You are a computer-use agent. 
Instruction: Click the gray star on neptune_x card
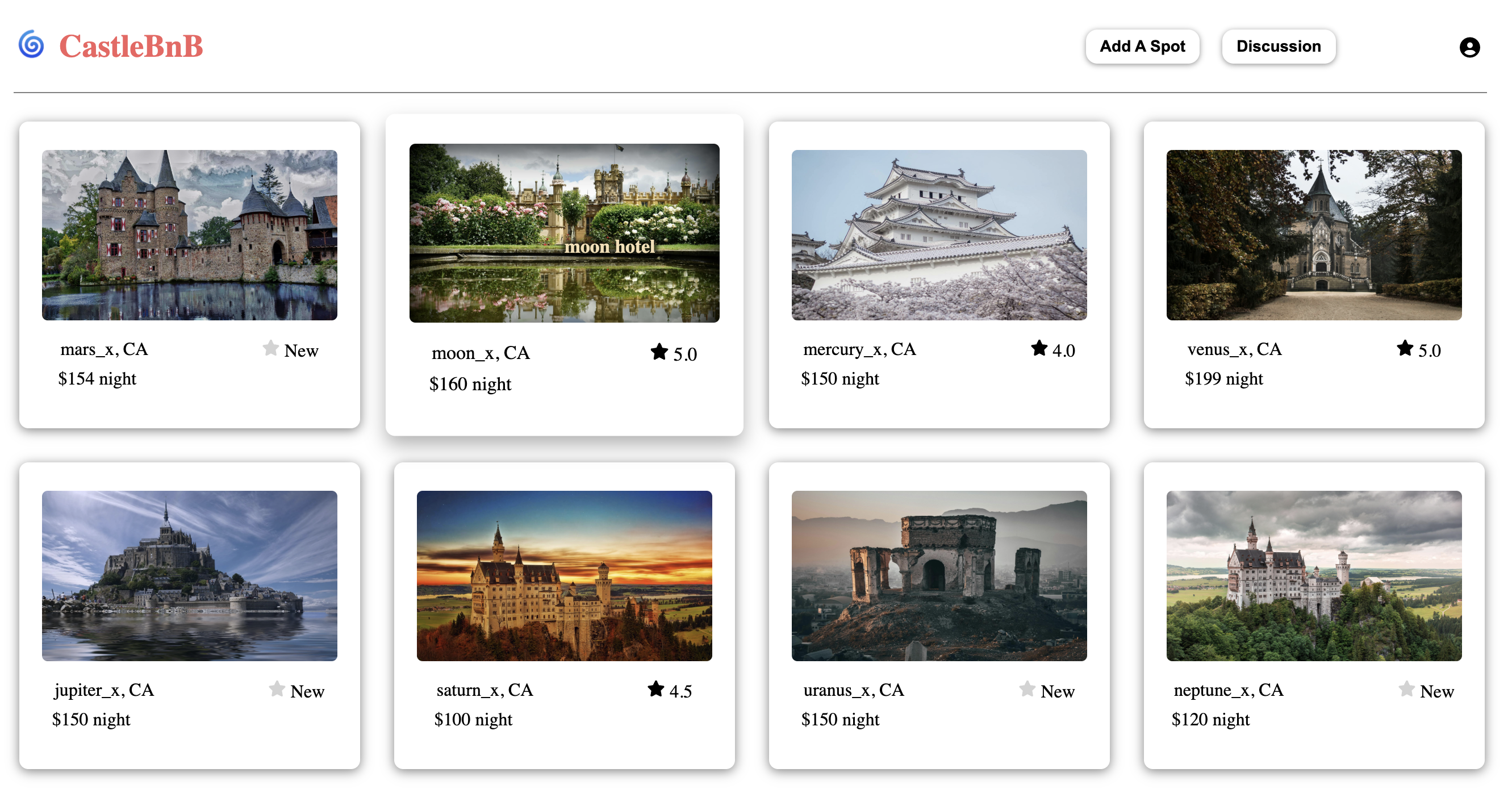click(x=1406, y=688)
